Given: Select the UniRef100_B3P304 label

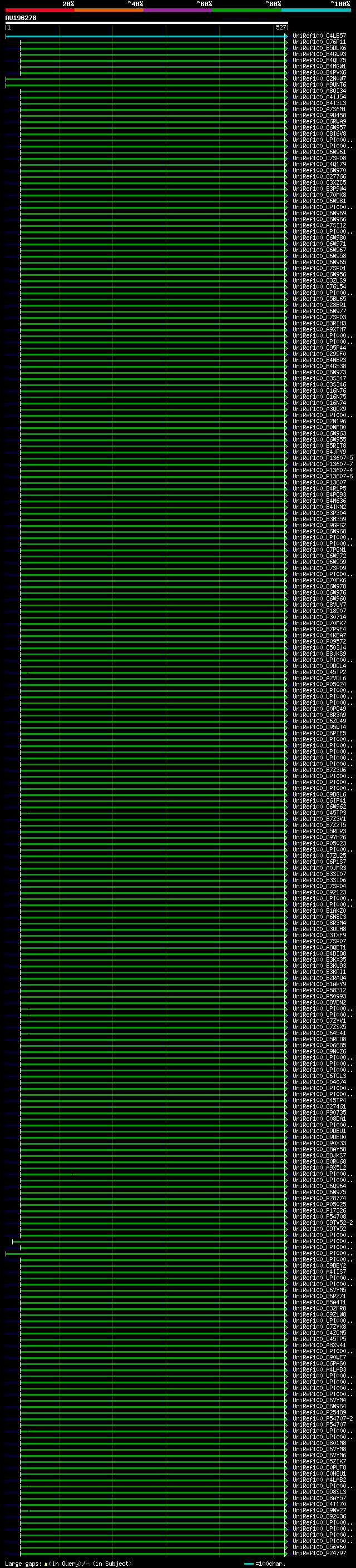Looking at the screenshot, I should 319,512.
